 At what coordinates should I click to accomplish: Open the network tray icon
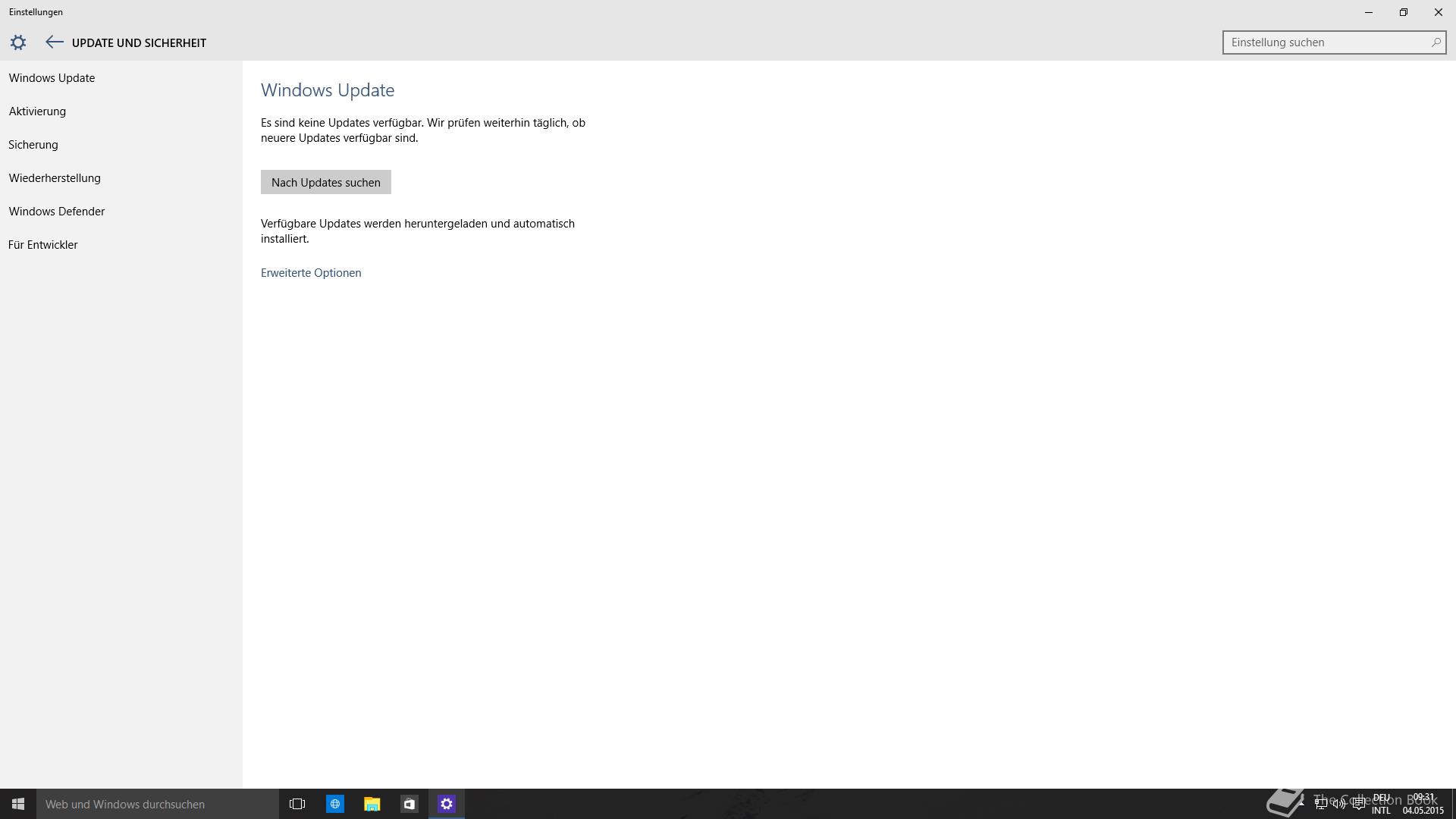coord(1320,804)
